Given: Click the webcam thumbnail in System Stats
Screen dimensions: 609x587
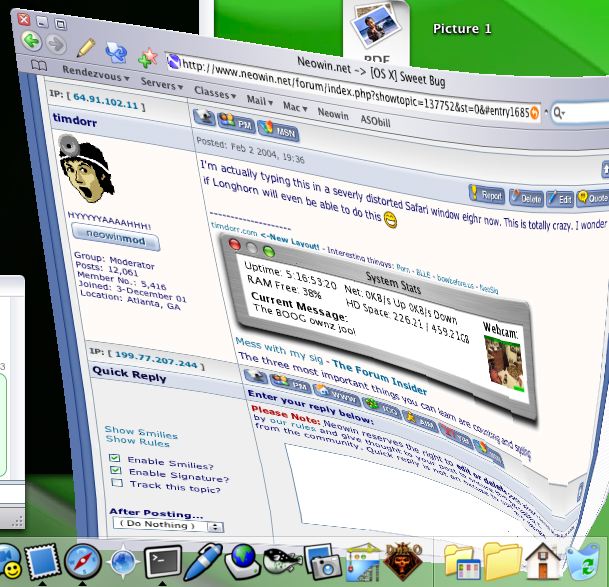Looking at the screenshot, I should pyautogui.click(x=503, y=364).
